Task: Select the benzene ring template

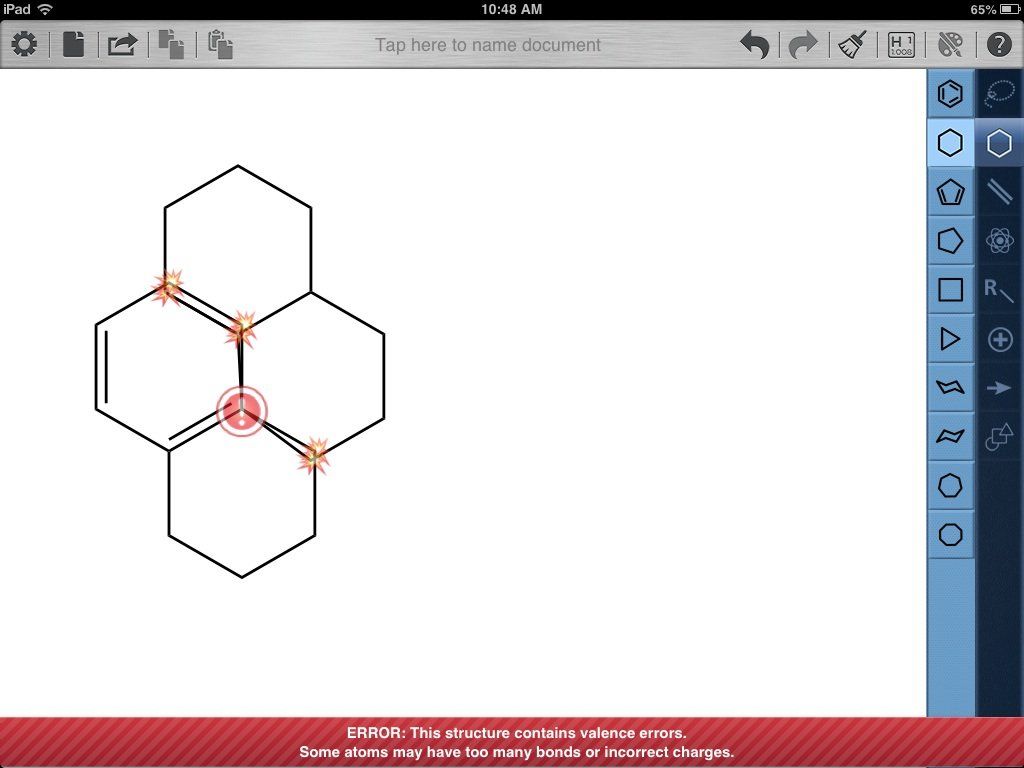Action: [950, 93]
